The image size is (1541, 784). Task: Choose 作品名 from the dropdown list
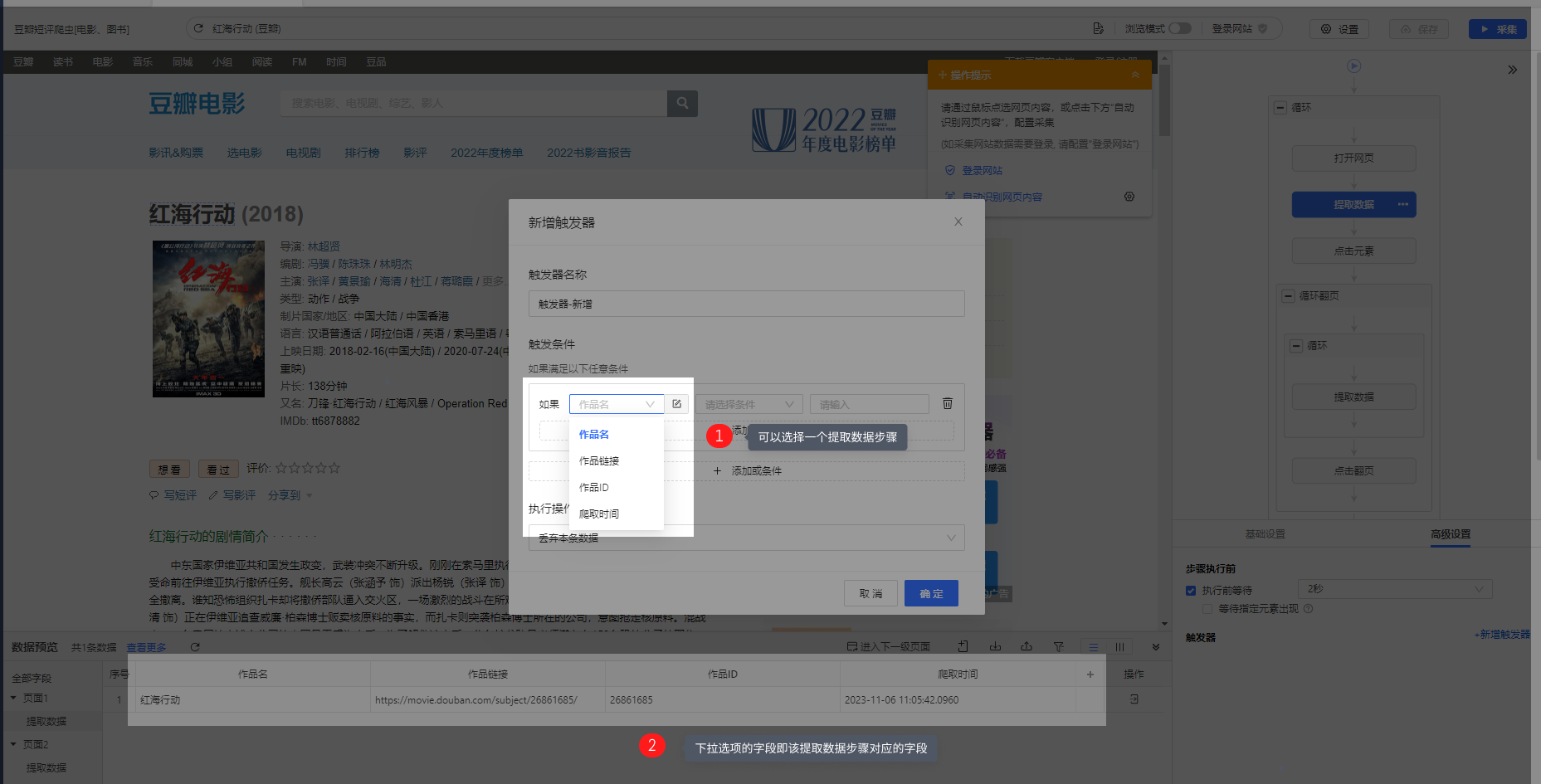pos(616,434)
